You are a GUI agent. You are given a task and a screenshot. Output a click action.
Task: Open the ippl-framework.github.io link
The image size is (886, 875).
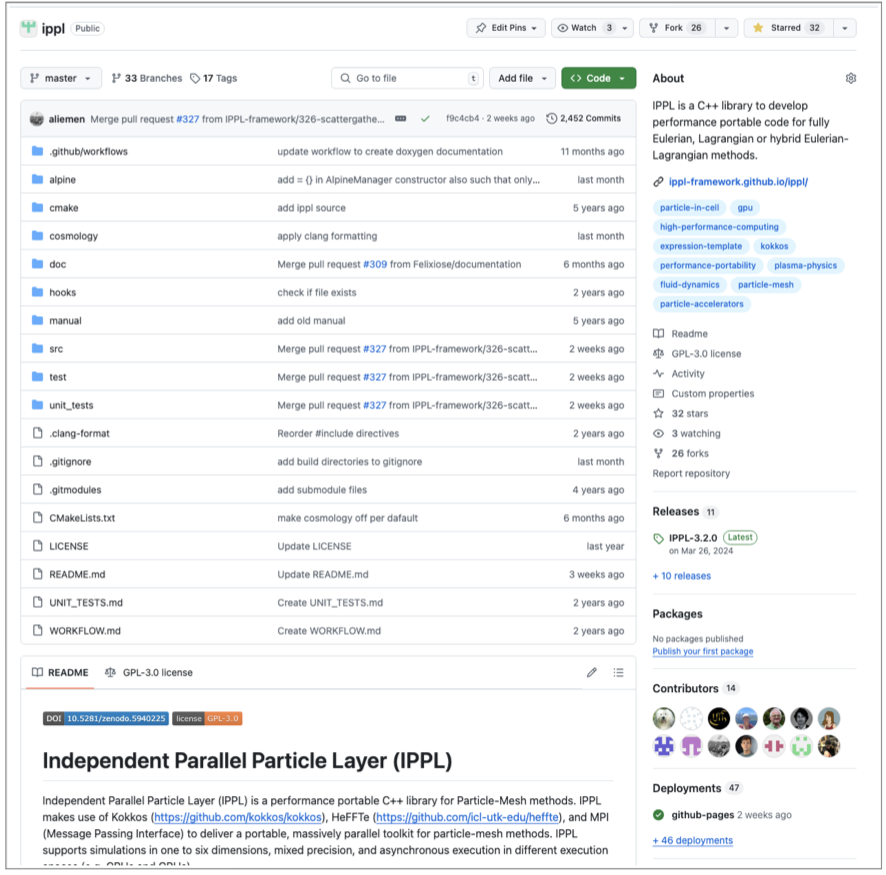click(x=738, y=182)
